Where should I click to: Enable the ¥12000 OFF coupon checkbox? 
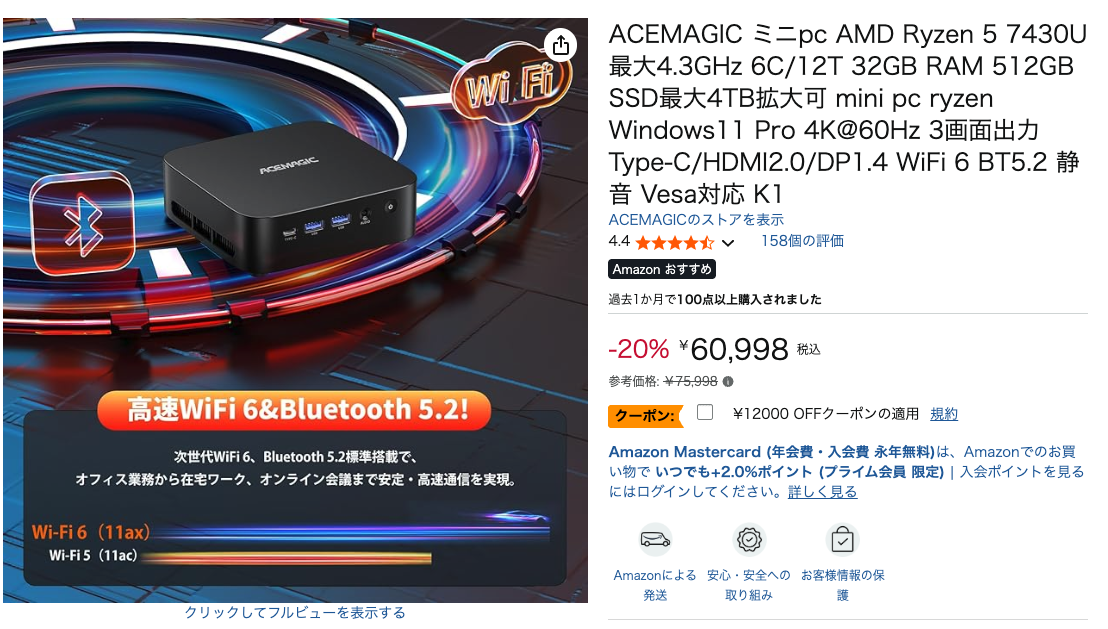point(705,412)
